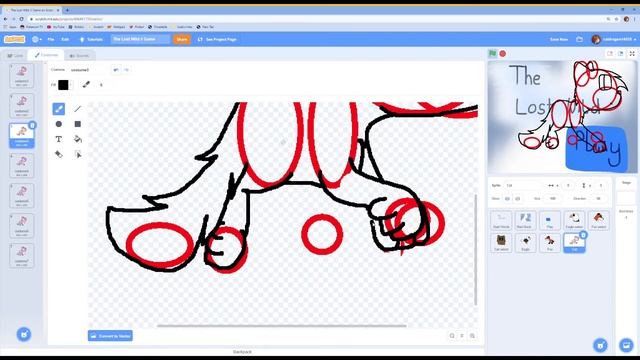Select the Cat select sprite

click(x=501, y=243)
